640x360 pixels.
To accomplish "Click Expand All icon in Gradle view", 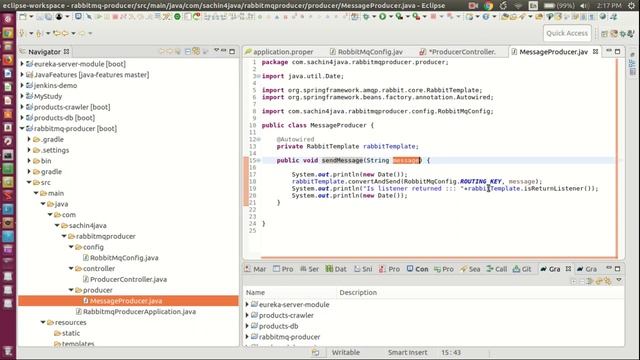I will point(573,281).
